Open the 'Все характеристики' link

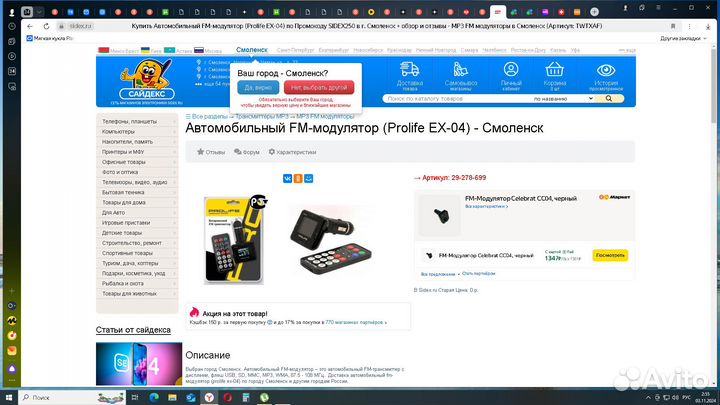(x=486, y=207)
